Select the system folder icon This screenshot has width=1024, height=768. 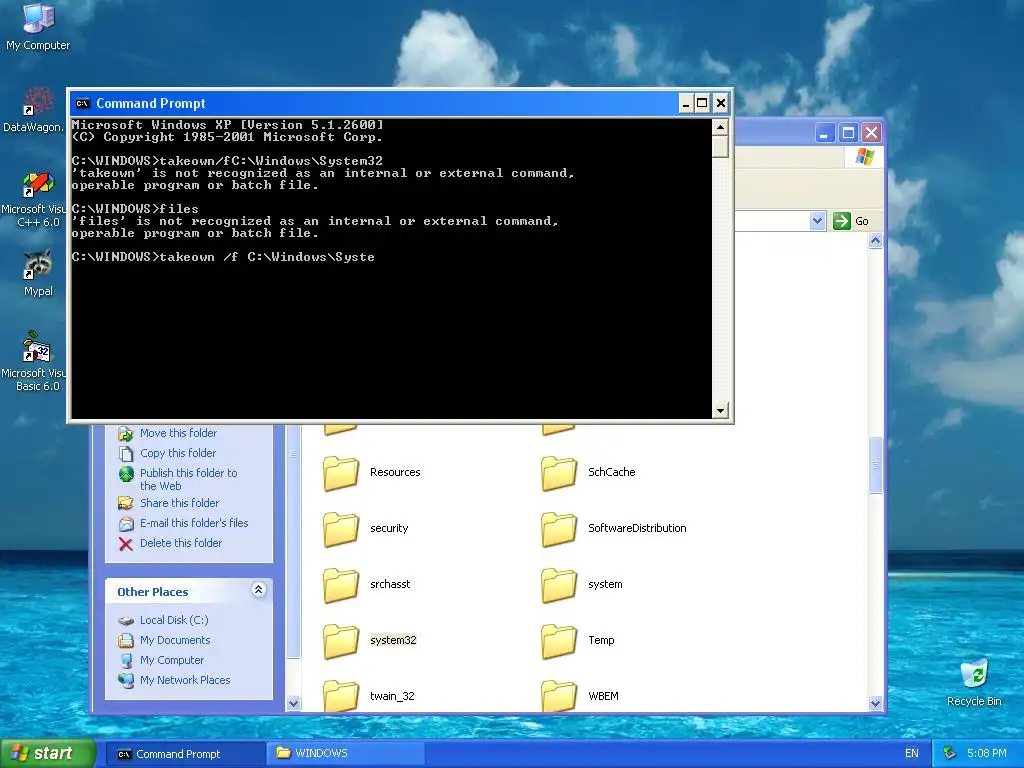coord(558,585)
